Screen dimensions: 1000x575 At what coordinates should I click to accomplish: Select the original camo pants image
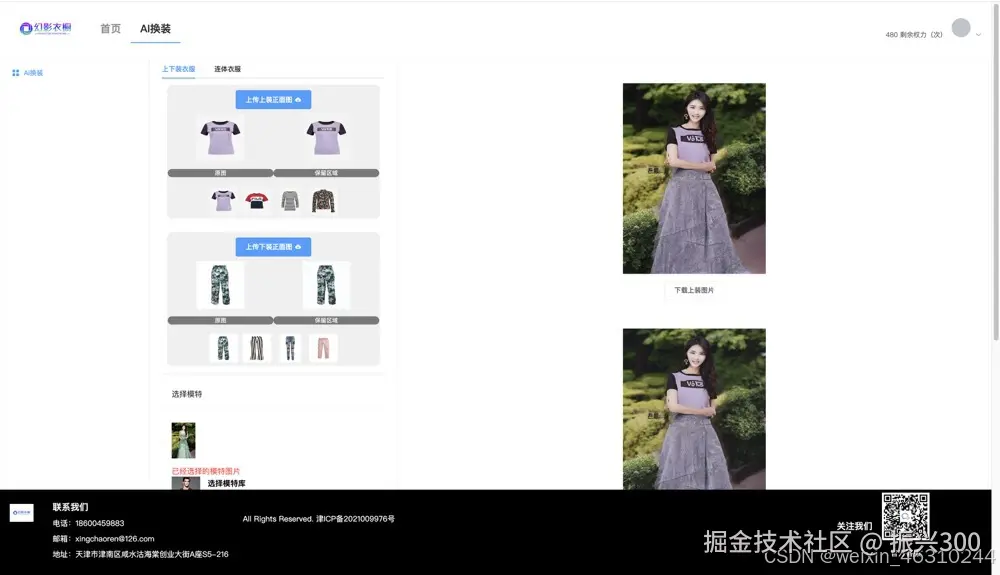tap(220, 284)
